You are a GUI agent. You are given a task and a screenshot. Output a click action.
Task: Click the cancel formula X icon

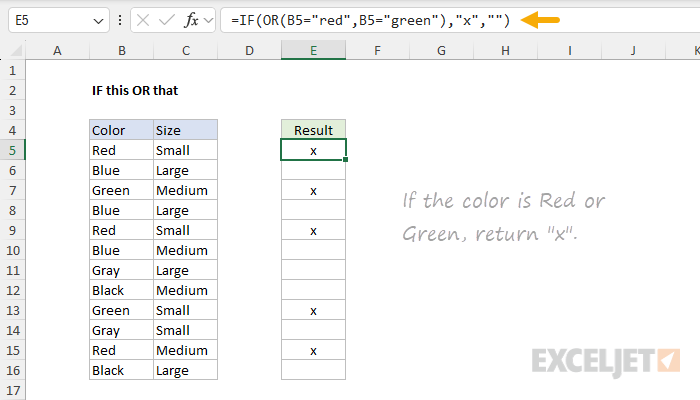click(143, 20)
